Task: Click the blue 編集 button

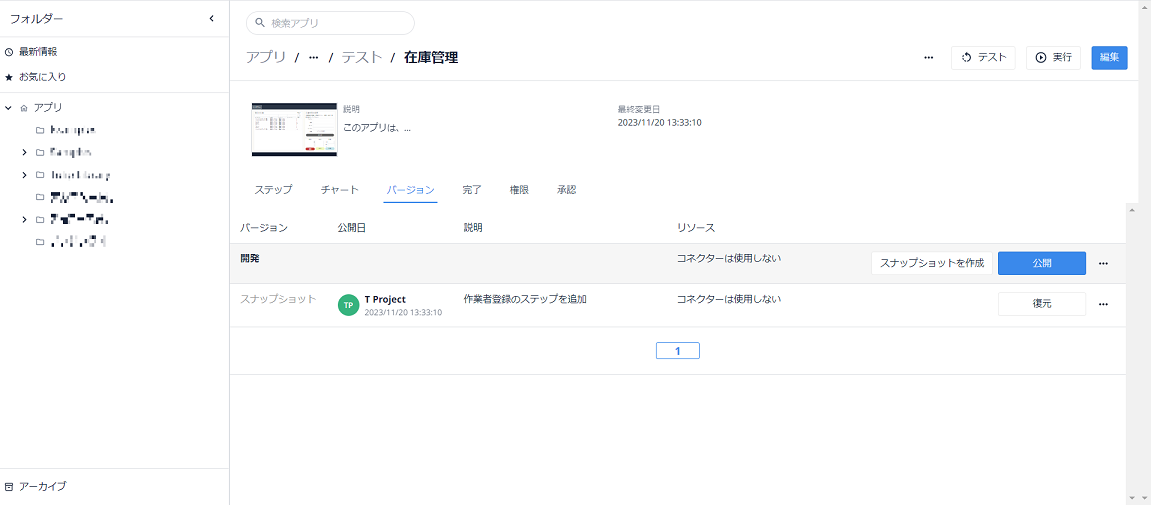Action: point(1109,57)
